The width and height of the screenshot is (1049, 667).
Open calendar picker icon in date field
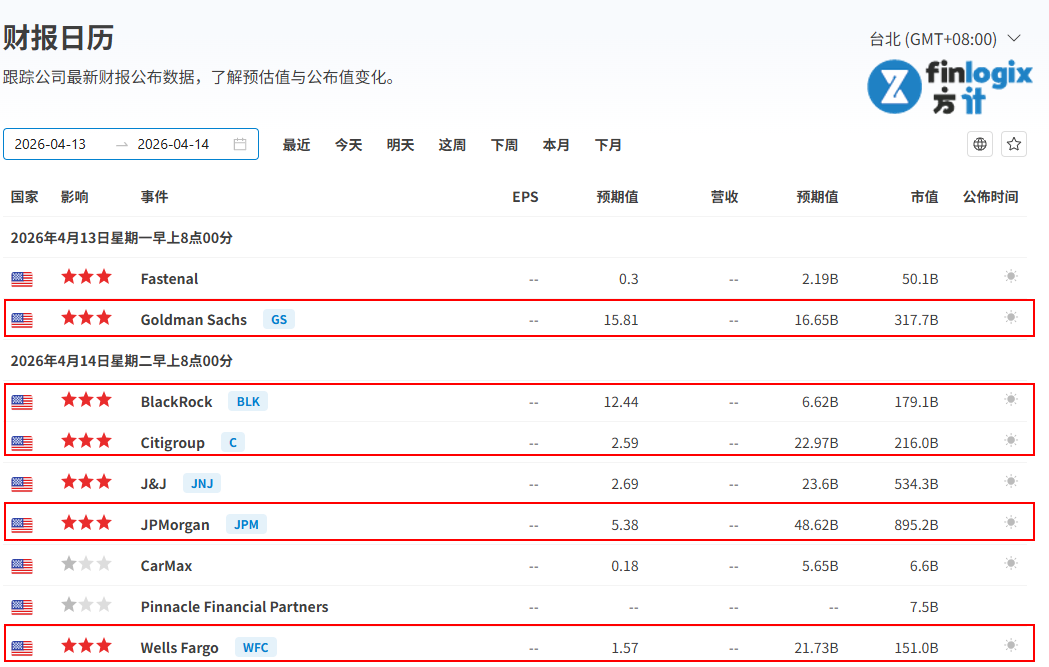(240, 144)
